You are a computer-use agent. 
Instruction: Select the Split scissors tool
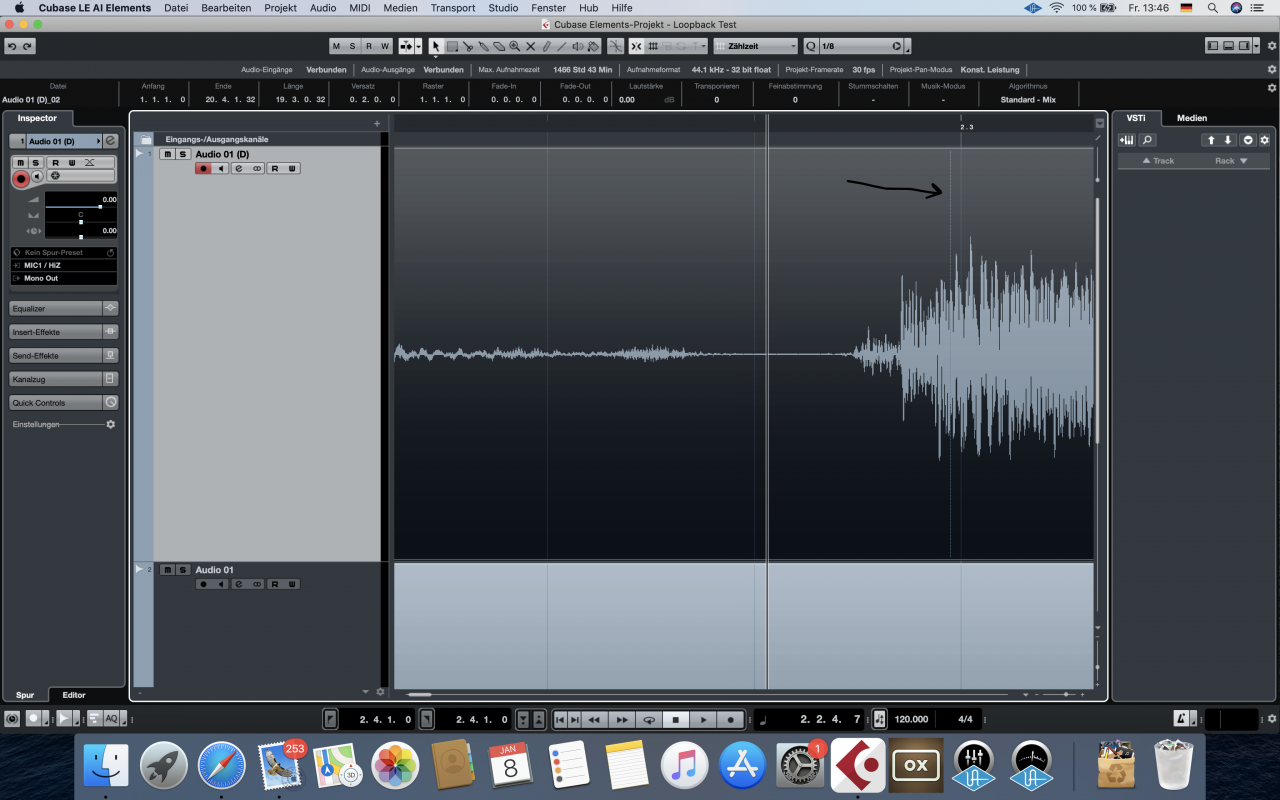(468, 46)
